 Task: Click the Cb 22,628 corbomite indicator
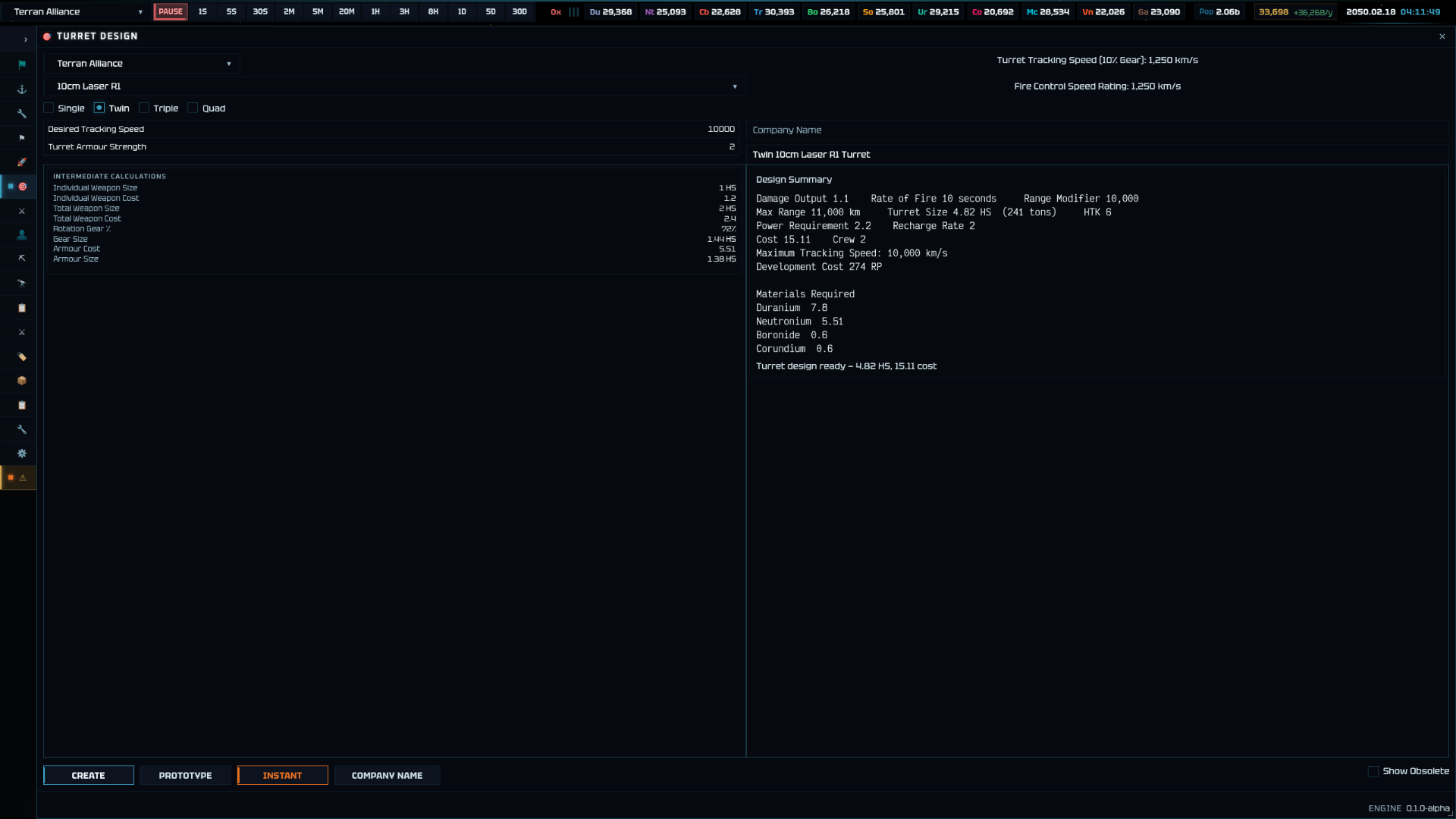[720, 12]
